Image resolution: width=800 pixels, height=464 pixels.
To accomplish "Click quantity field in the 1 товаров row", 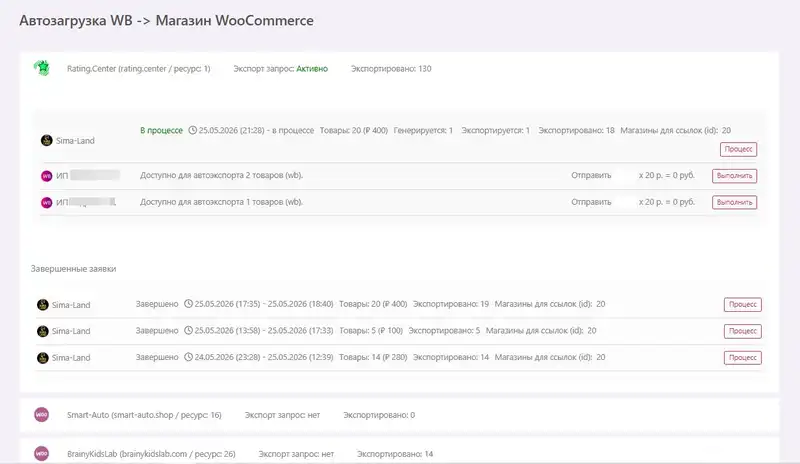I will coord(625,202).
